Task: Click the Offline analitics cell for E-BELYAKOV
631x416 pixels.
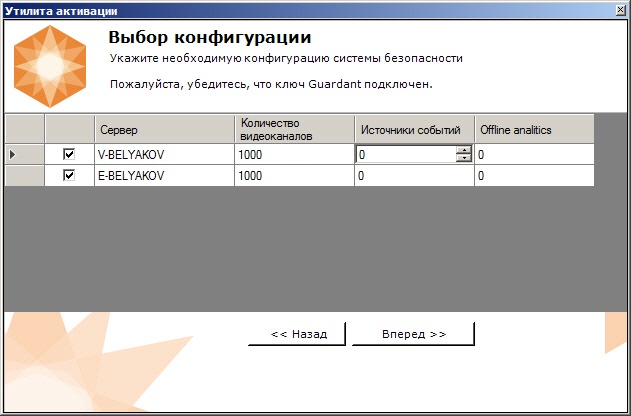Action: pyautogui.click(x=533, y=175)
